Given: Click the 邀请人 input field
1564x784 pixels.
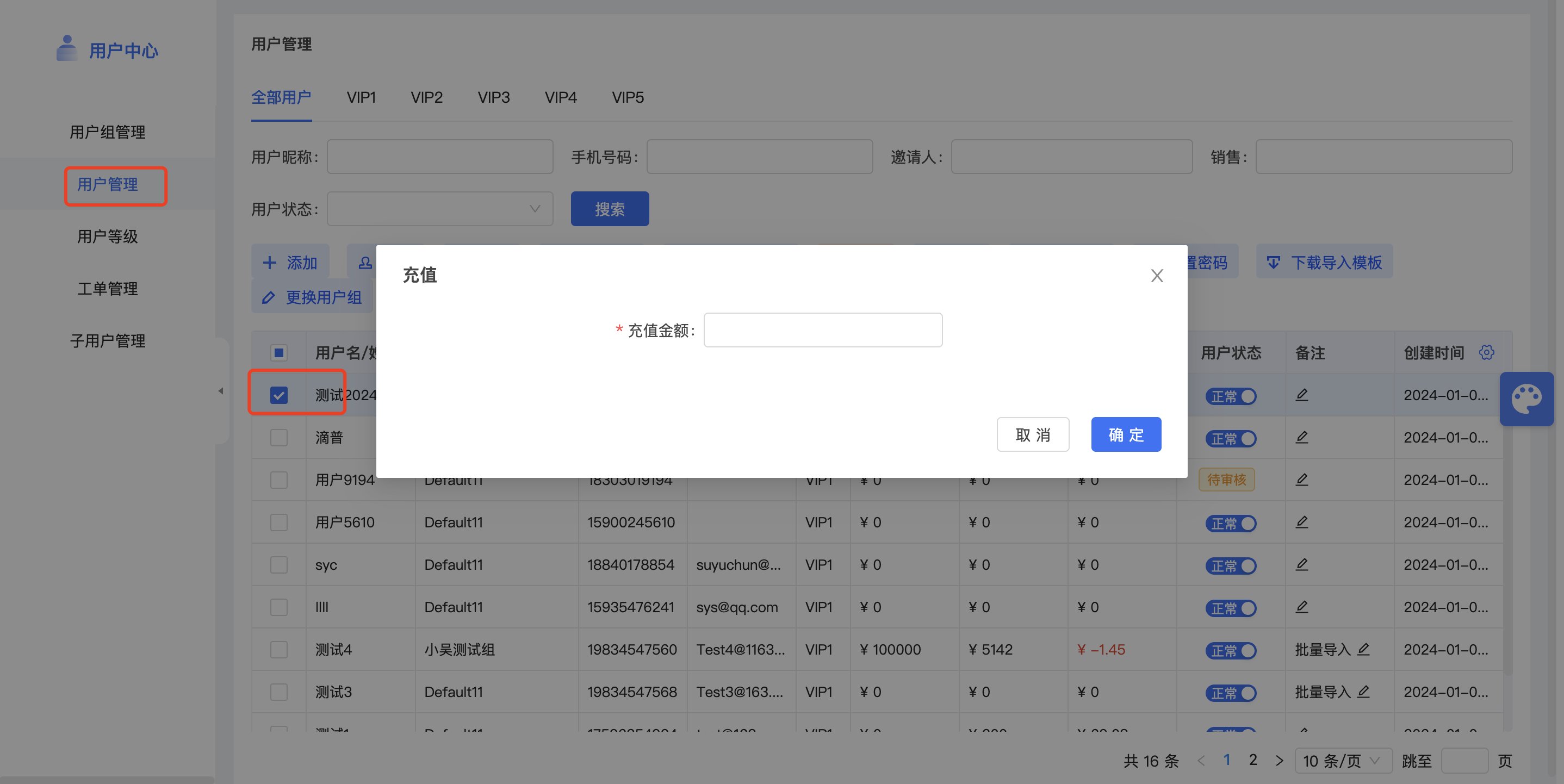Looking at the screenshot, I should click(x=1072, y=157).
